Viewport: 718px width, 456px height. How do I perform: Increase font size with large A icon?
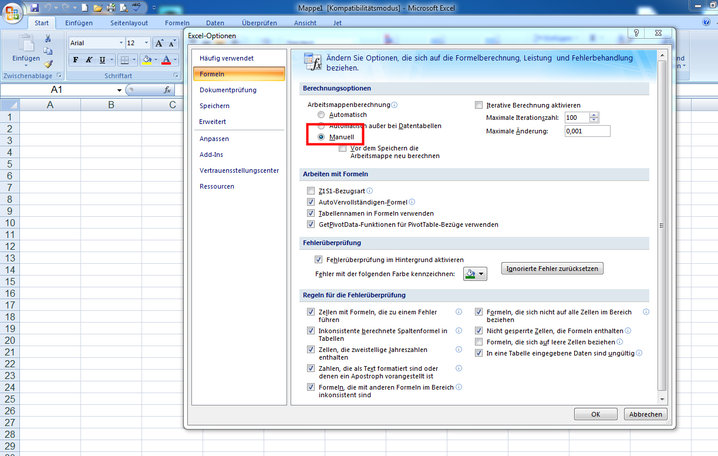pyautogui.click(x=159, y=43)
